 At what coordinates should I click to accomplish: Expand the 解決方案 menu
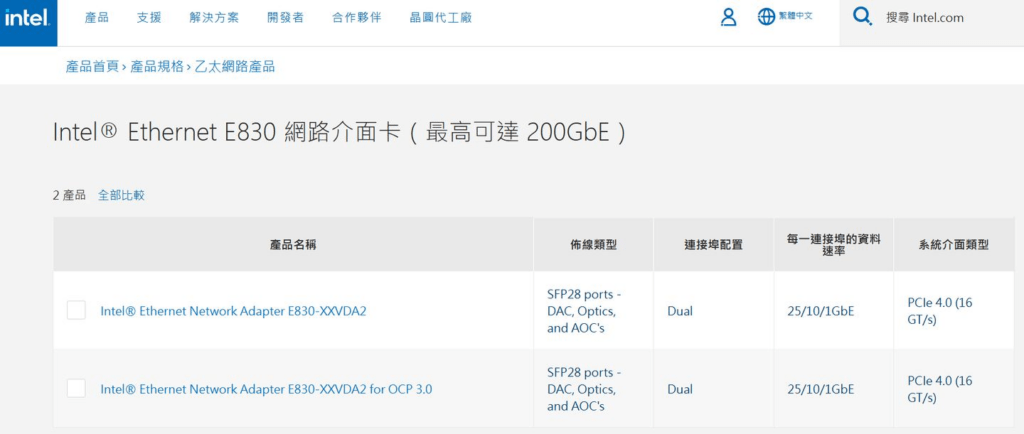214,18
